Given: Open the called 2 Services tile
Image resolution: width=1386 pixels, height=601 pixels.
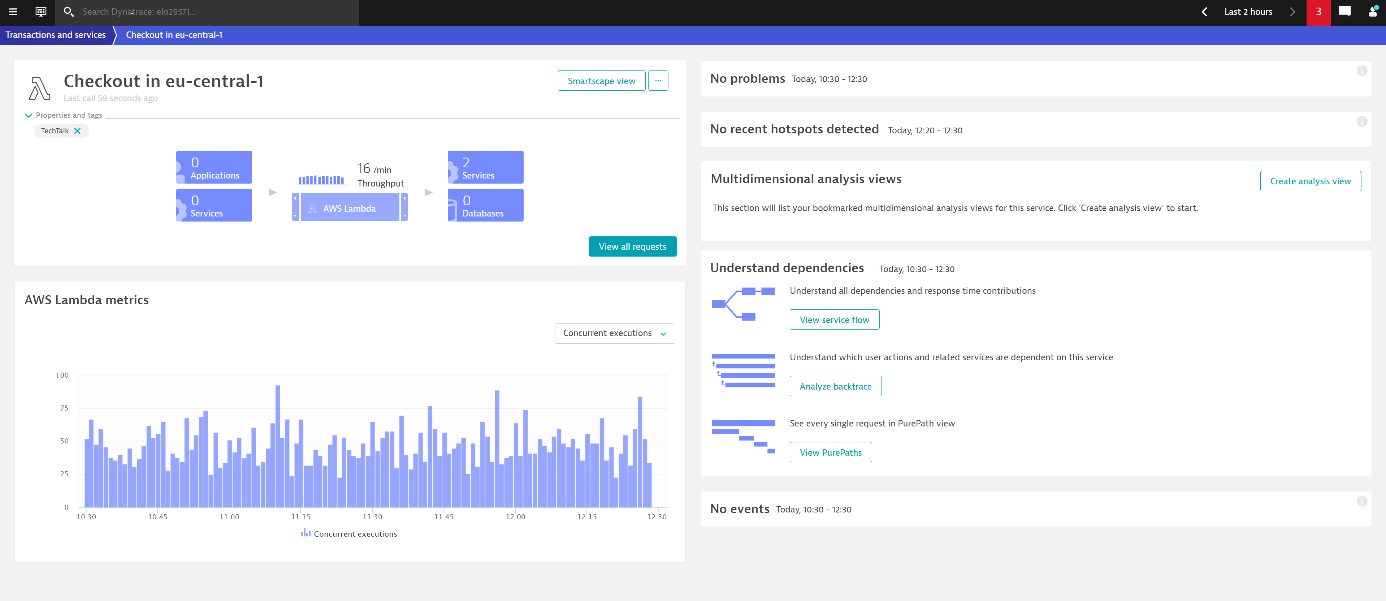Looking at the screenshot, I should tap(486, 167).
